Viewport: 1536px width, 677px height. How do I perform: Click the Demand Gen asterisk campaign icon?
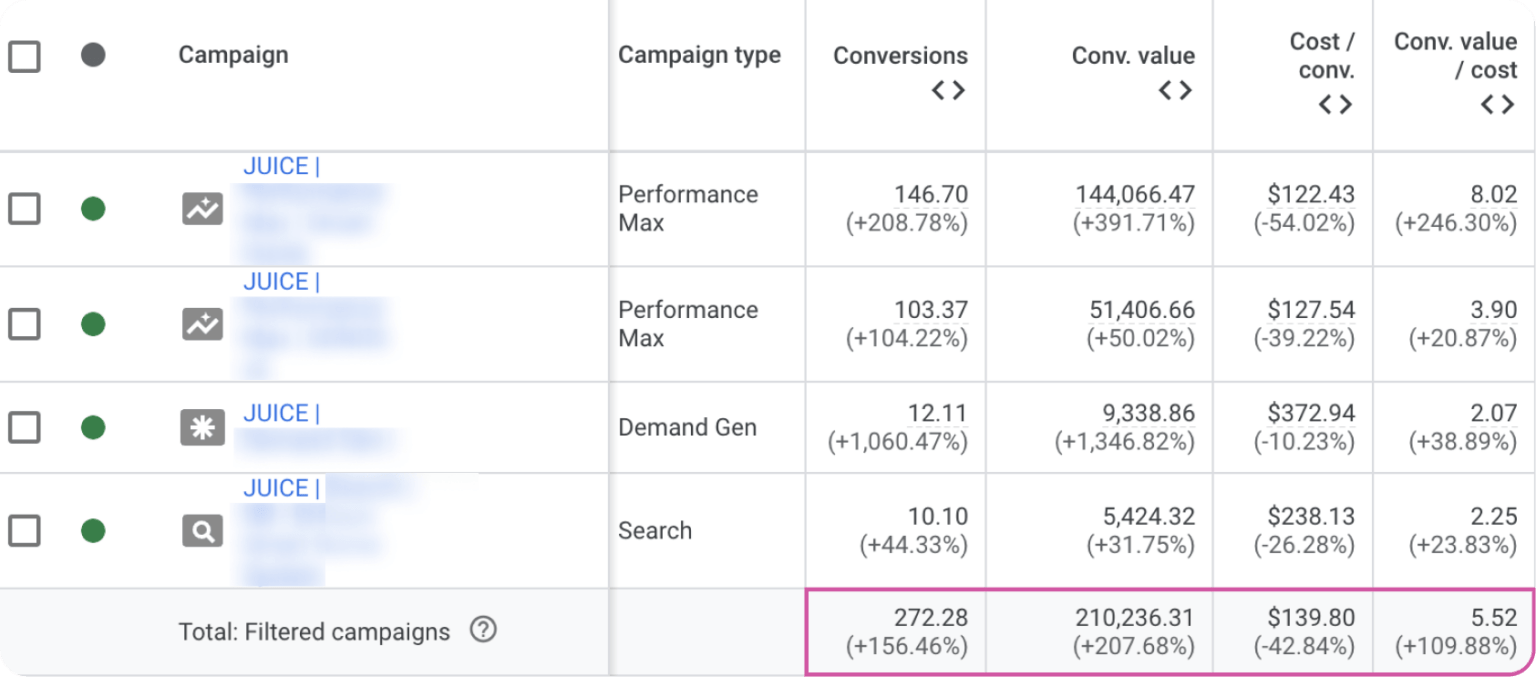(x=202, y=428)
